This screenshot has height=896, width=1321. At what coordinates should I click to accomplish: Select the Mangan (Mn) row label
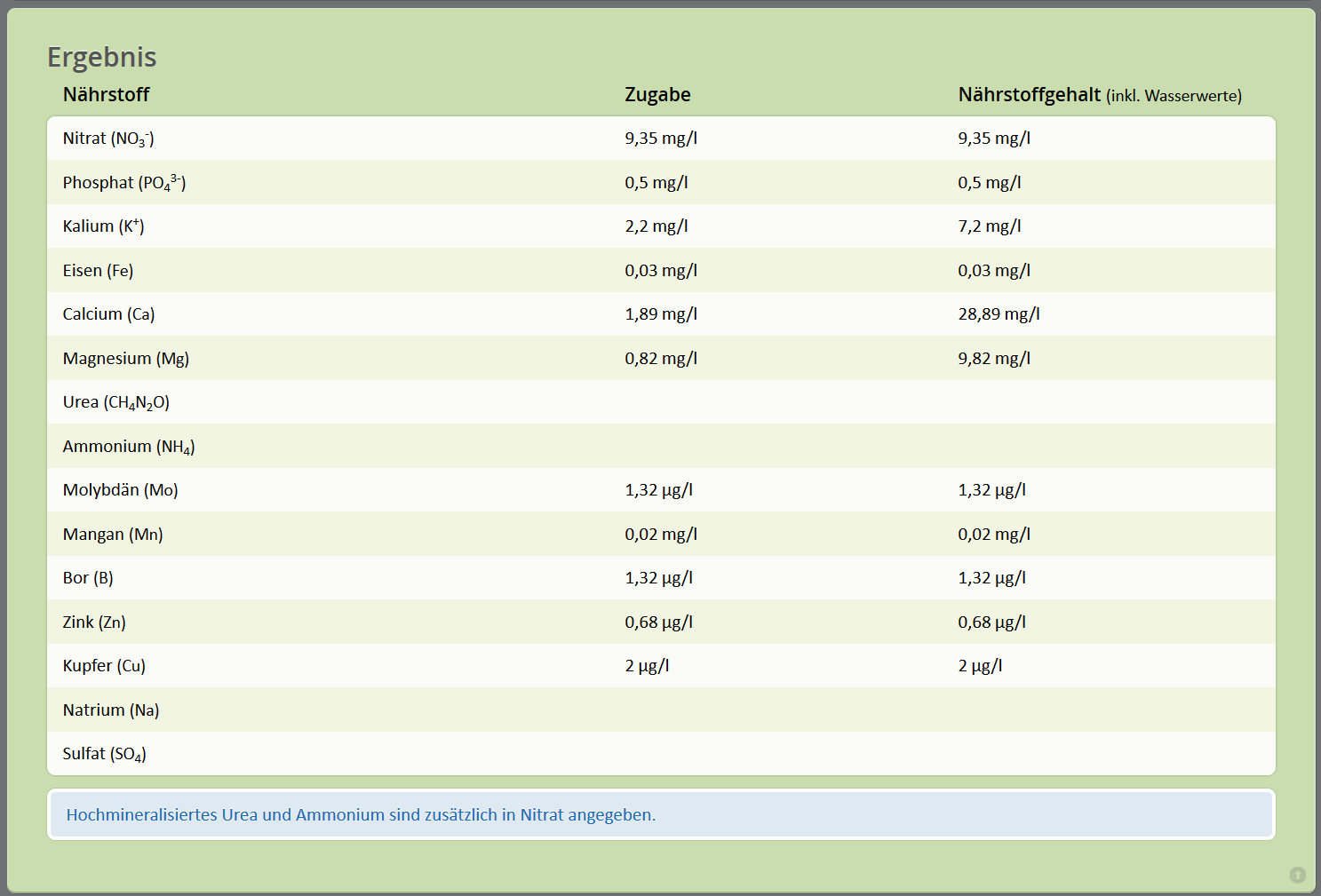point(113,534)
